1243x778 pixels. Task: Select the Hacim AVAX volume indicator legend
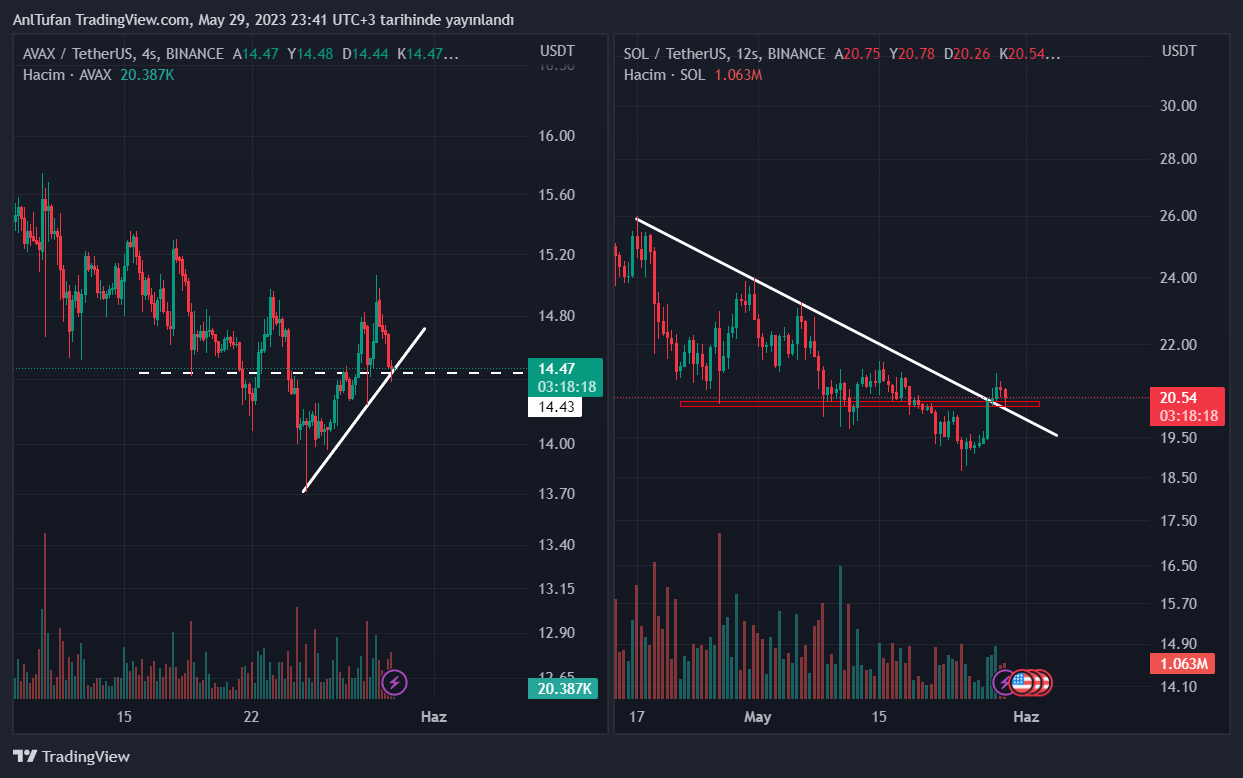[x=67, y=75]
